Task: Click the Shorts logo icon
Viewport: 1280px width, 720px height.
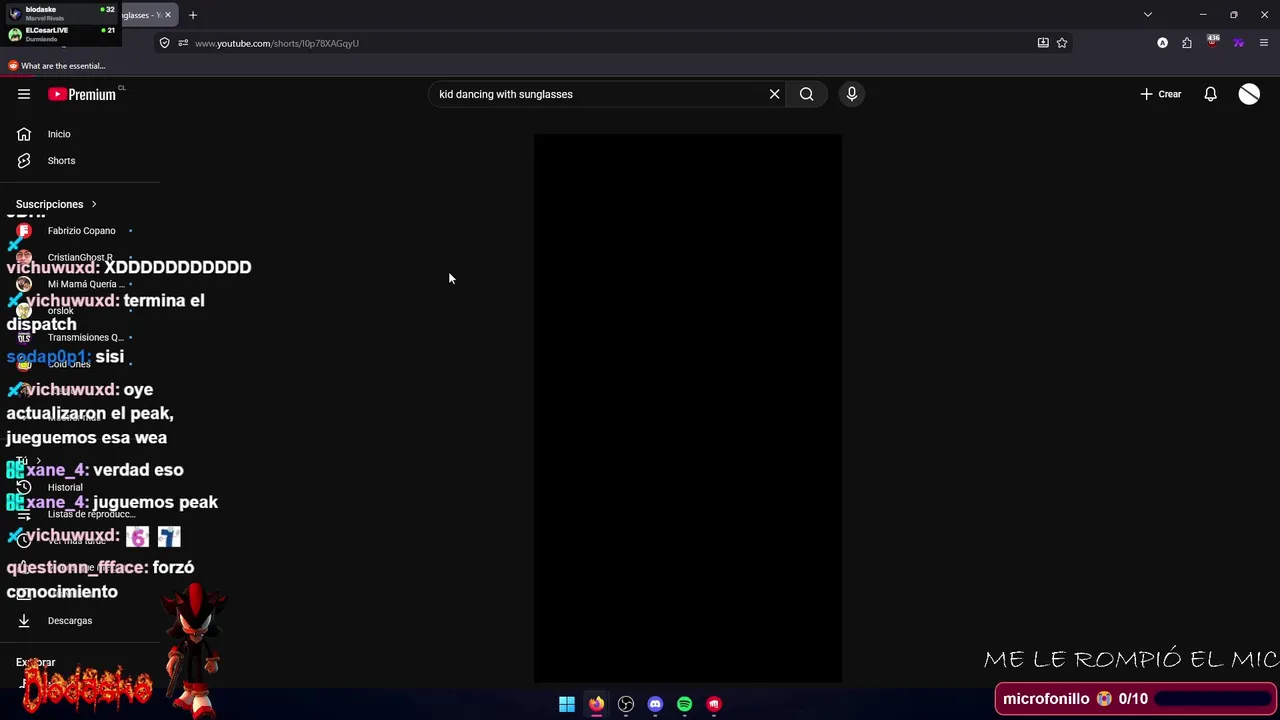Action: point(24,161)
